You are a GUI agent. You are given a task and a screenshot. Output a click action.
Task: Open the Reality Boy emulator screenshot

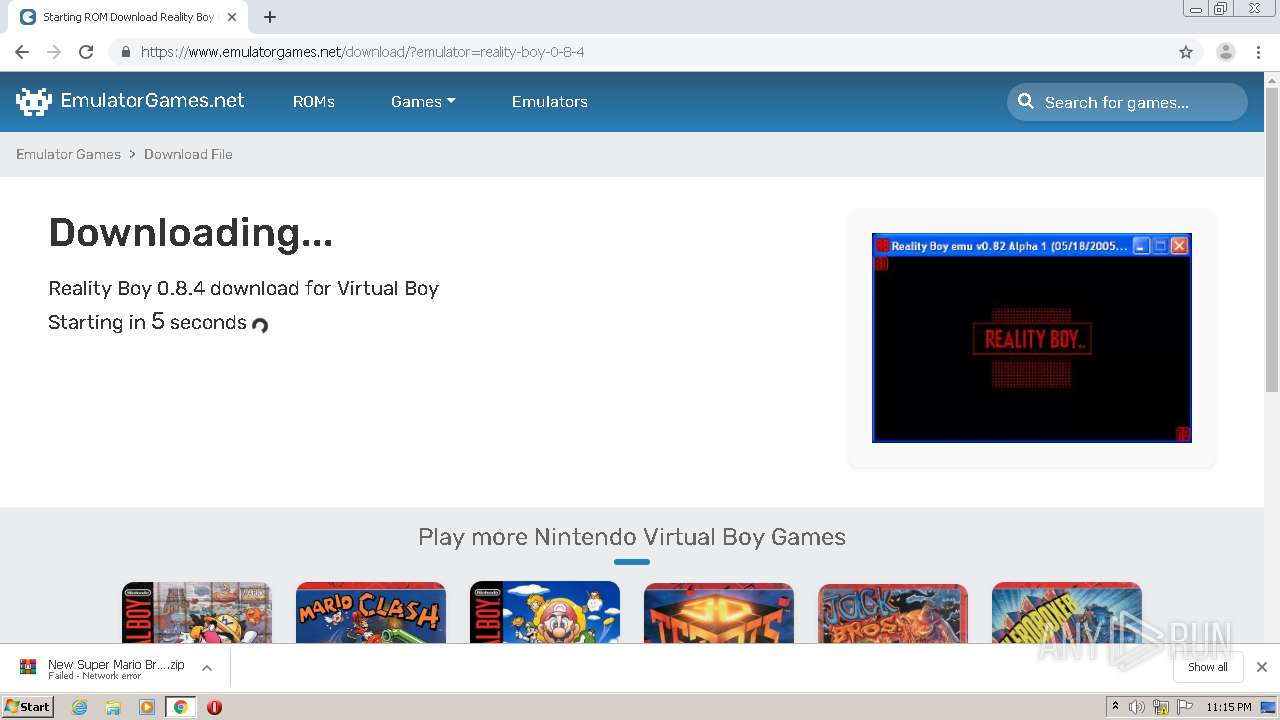coord(1031,338)
